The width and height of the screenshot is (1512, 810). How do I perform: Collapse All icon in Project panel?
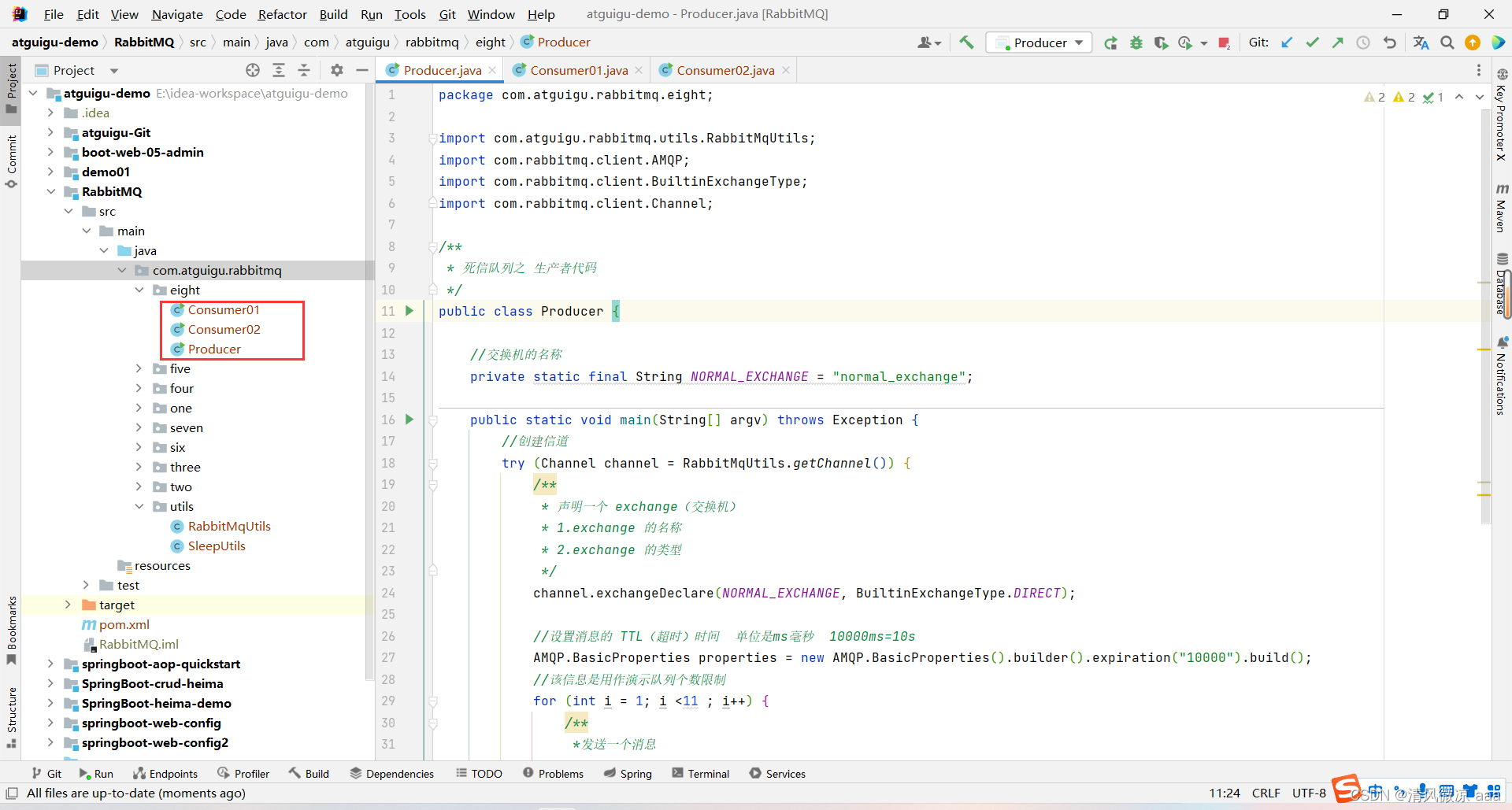coord(304,70)
